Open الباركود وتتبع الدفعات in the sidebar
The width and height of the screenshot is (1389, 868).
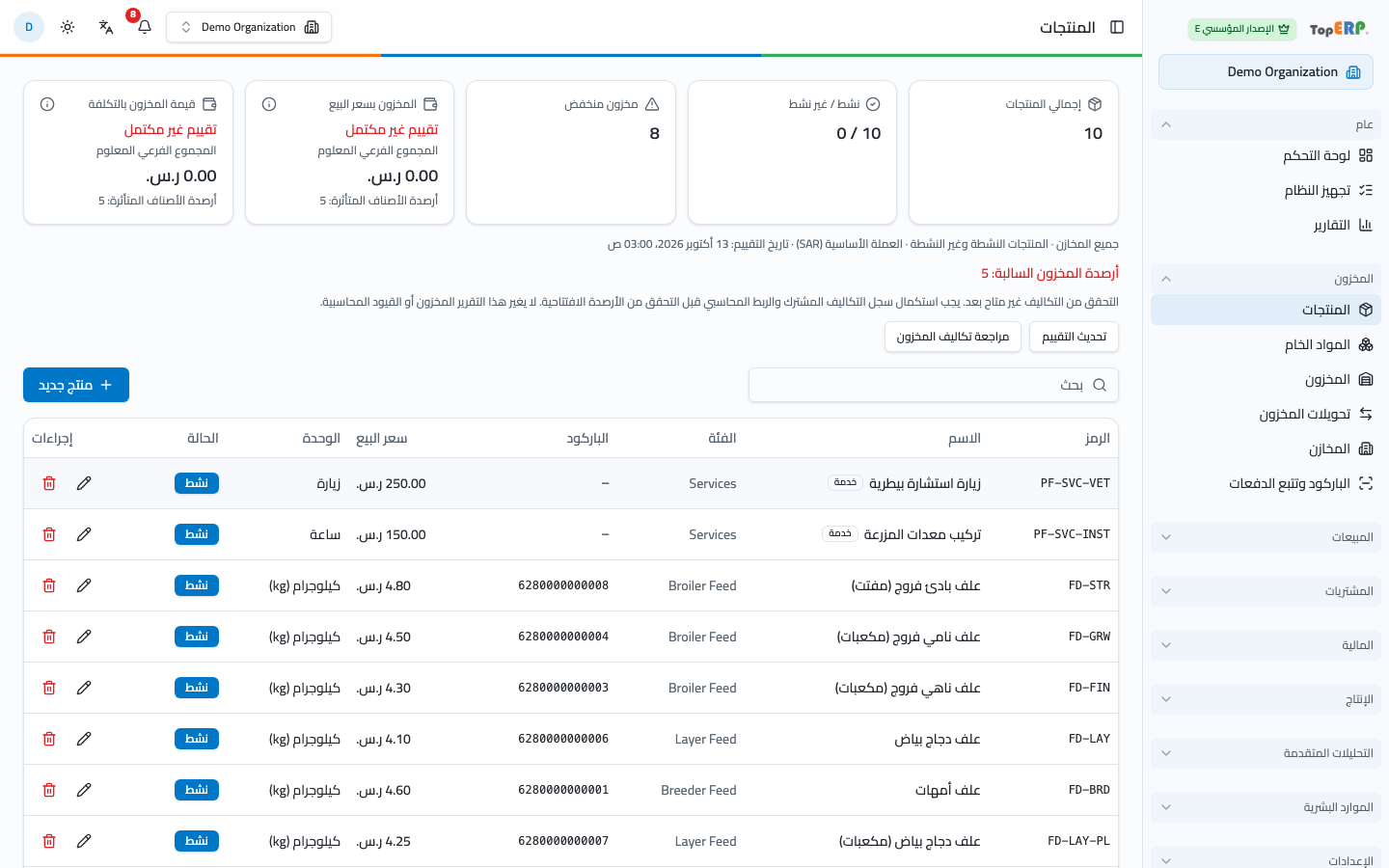pyautogui.click(x=1266, y=483)
